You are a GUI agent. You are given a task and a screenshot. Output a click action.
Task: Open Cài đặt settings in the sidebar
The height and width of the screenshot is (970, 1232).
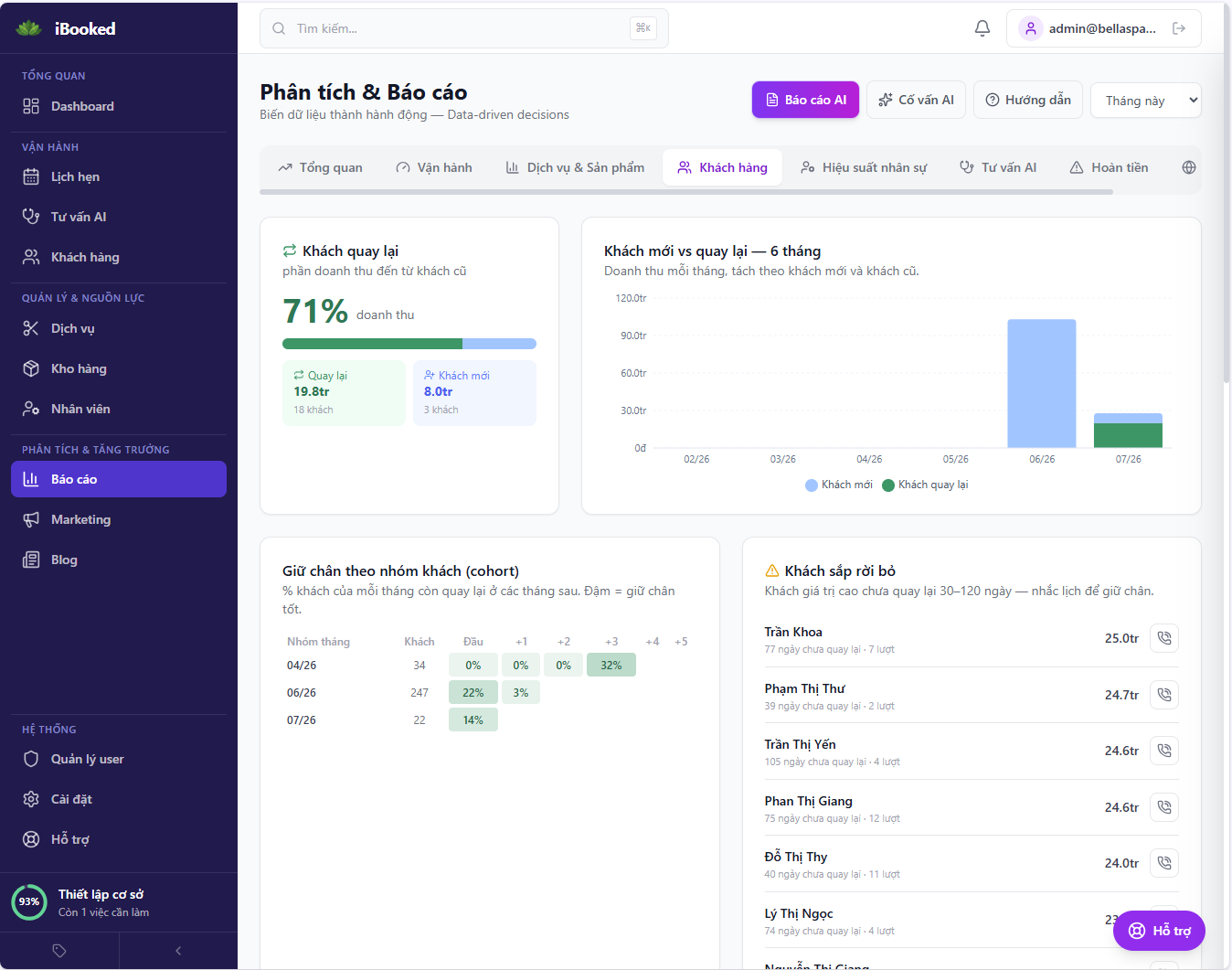(x=119, y=799)
